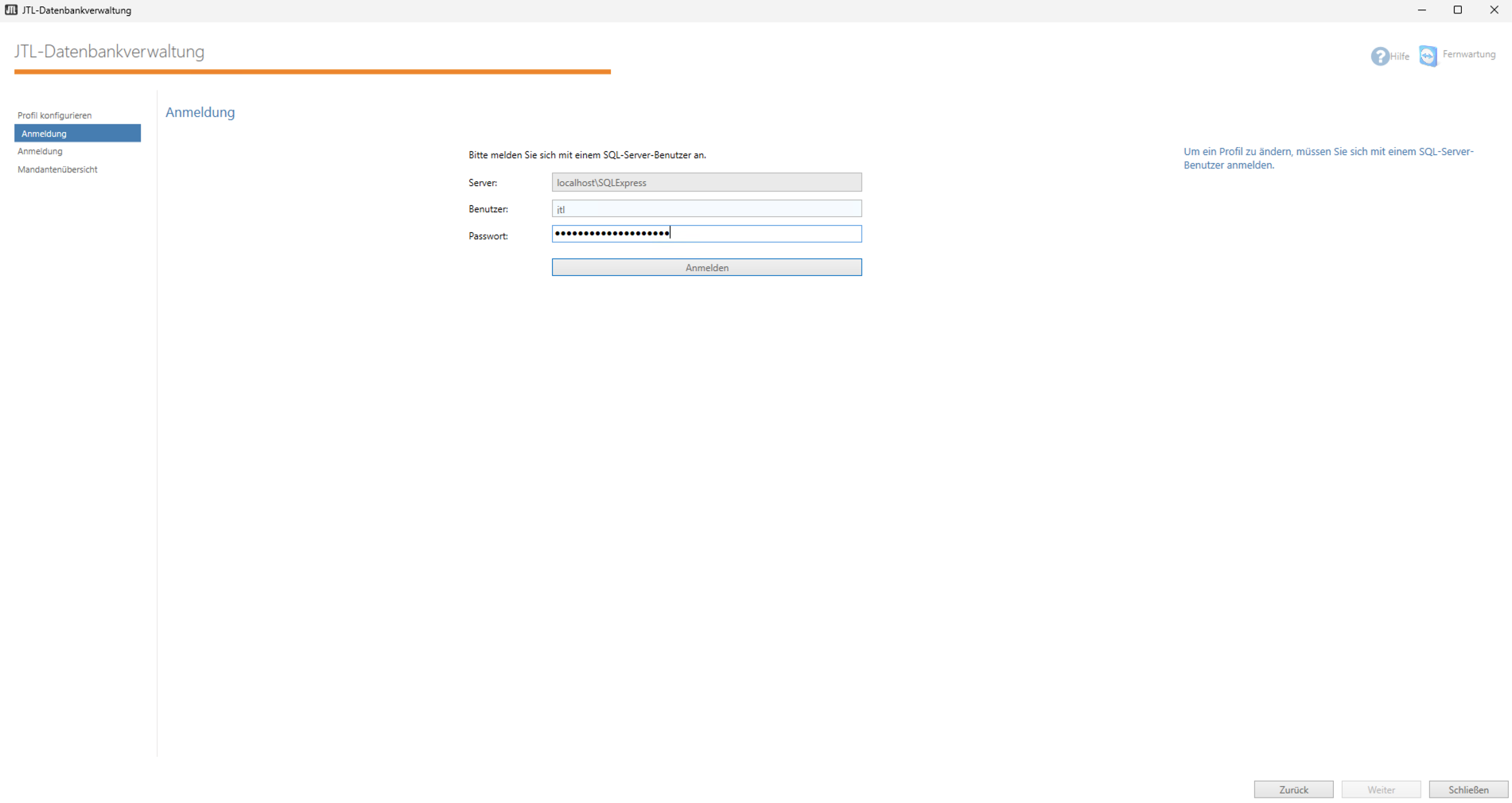Viewport: 1512px width, 803px height.
Task: Click the Anmelden login button
Action: pyautogui.click(x=706, y=268)
